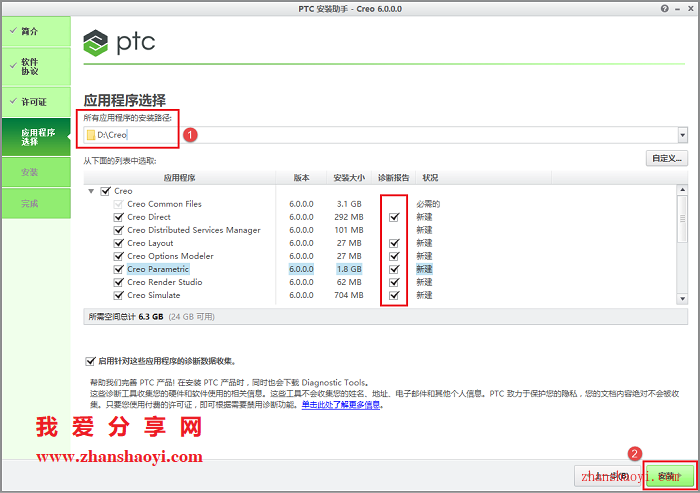Image resolution: width=700 pixels, height=493 pixels.
Task: Go back with the 上一步 button
Action: click(x=609, y=476)
